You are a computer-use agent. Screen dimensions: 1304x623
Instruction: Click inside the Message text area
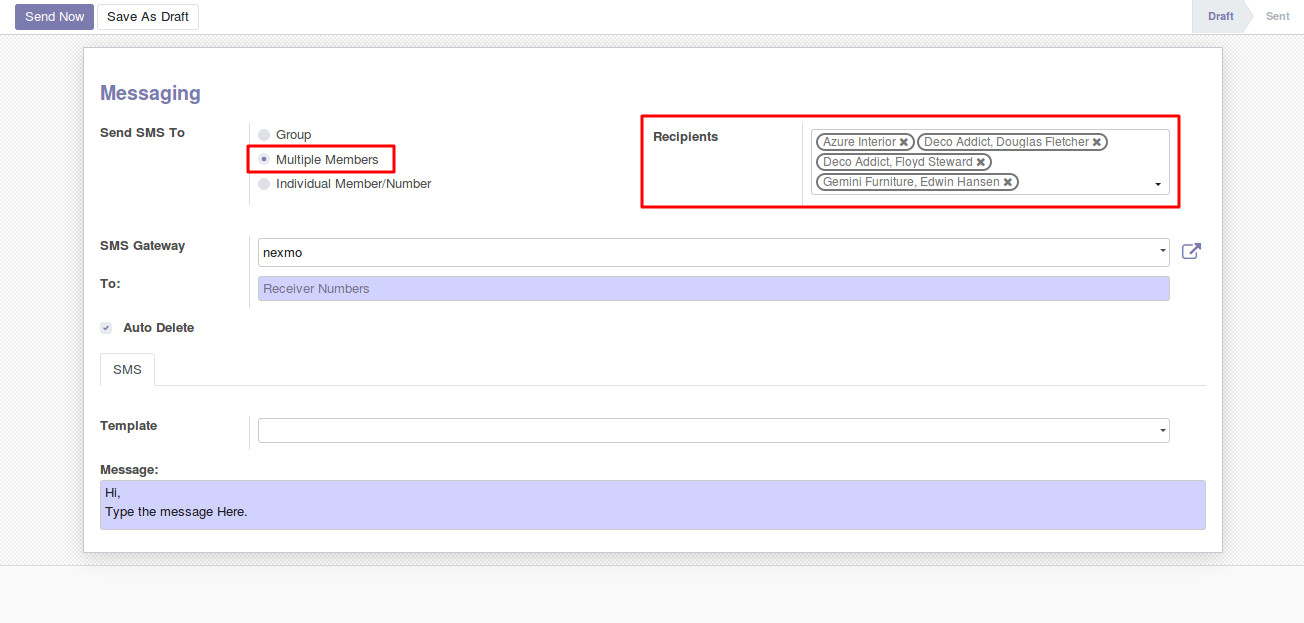coord(652,505)
